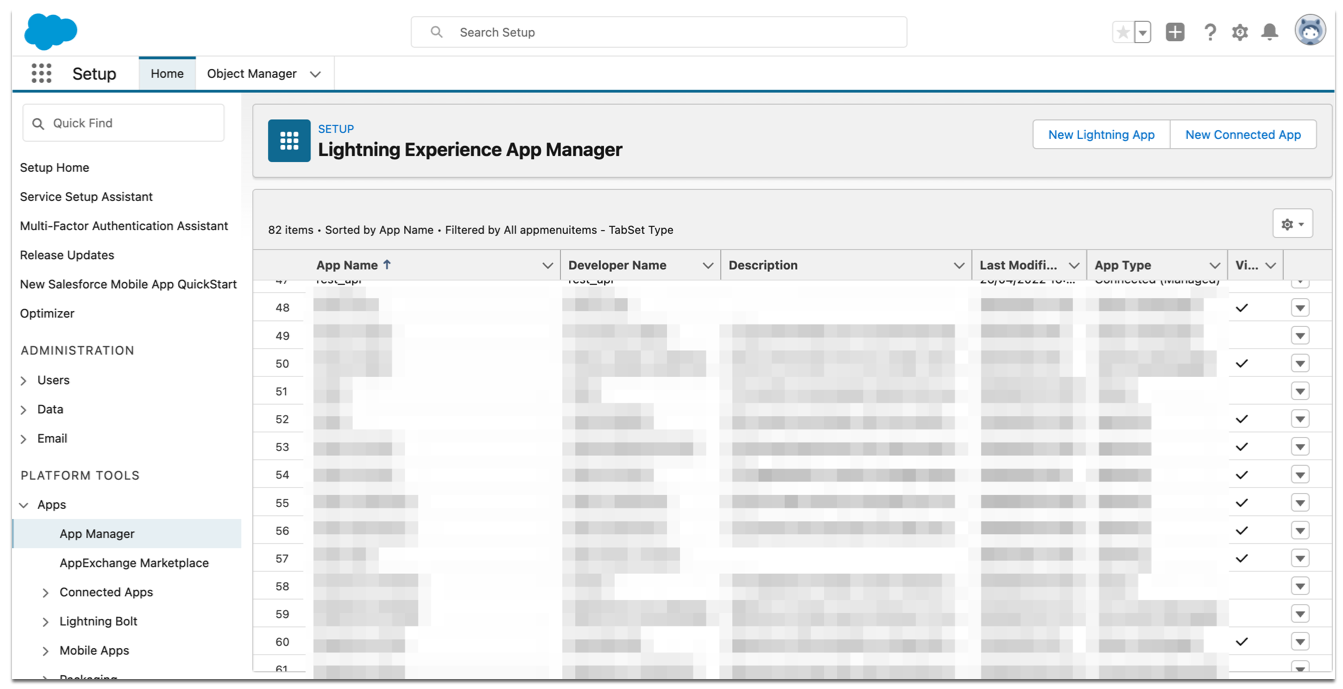This screenshot has height=689, width=1343.
Task: Expand the Connected Apps node
Action: click(x=45, y=593)
